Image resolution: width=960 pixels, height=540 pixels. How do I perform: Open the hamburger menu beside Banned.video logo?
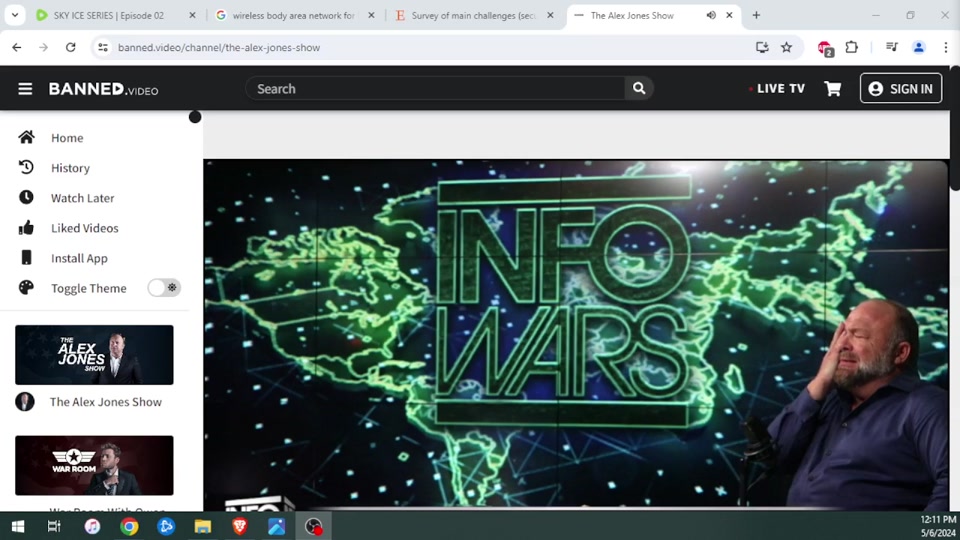(25, 89)
